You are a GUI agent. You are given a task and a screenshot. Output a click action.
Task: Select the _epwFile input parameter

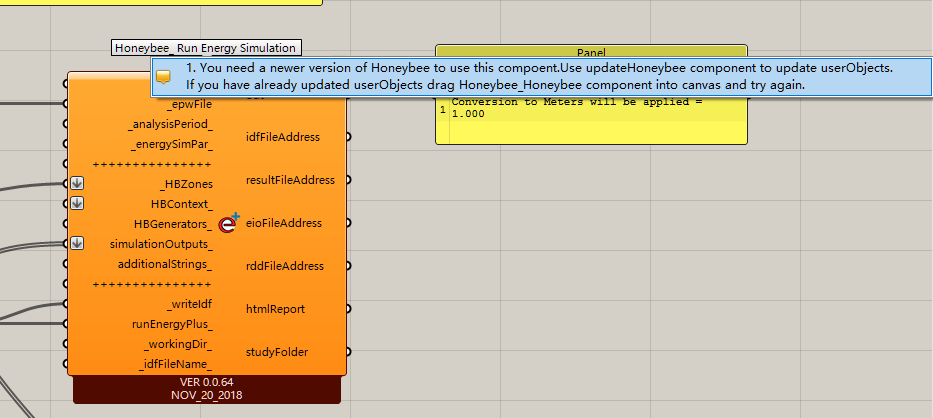click(189, 104)
